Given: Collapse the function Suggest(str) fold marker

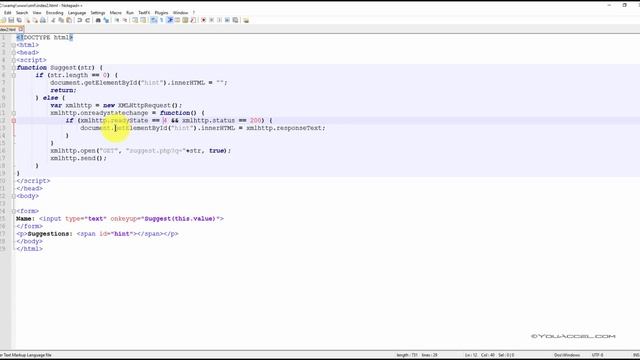Looking at the screenshot, I should (x=13, y=68).
